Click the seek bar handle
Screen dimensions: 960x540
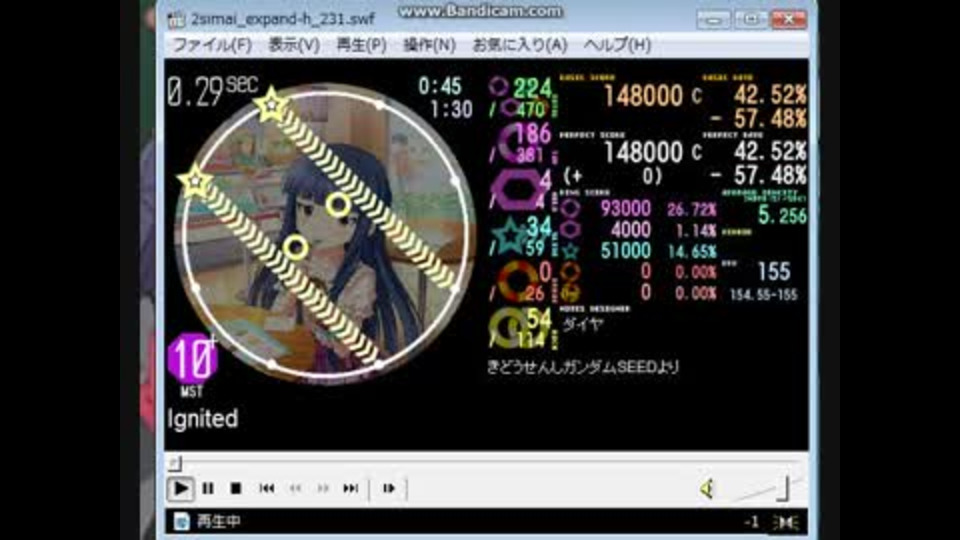pyautogui.click(x=175, y=463)
